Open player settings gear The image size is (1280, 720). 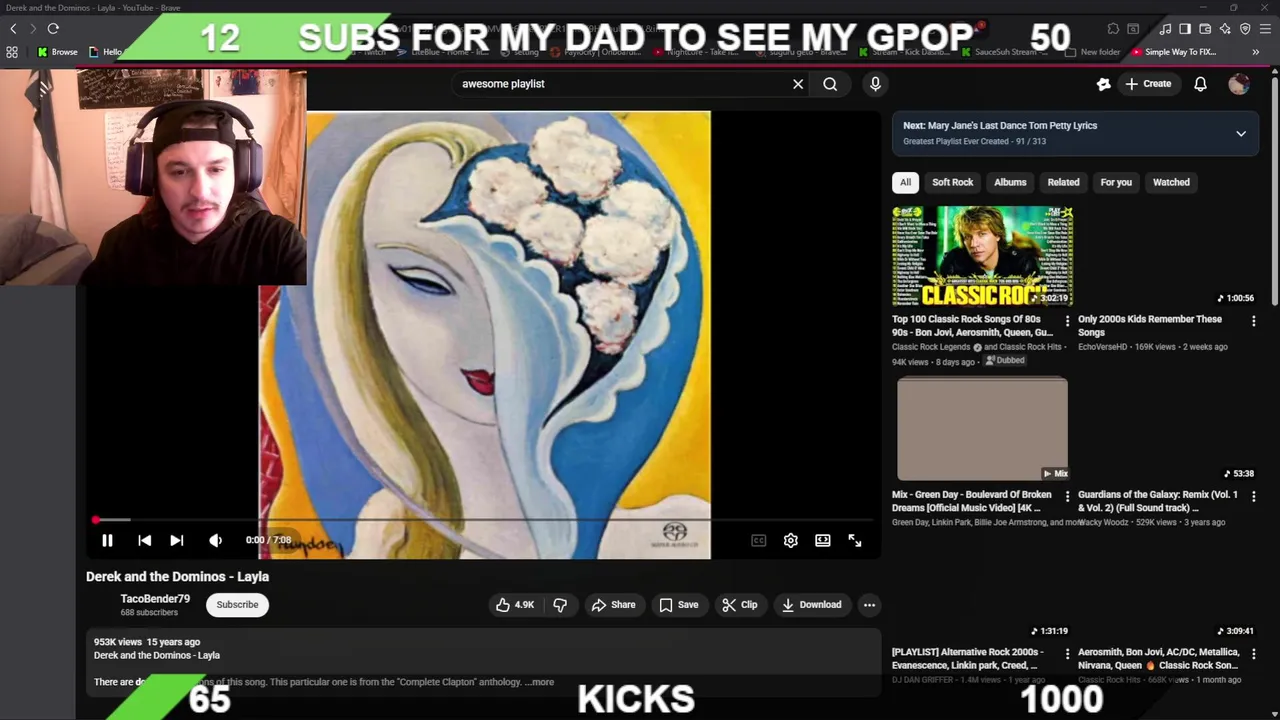[x=791, y=540]
